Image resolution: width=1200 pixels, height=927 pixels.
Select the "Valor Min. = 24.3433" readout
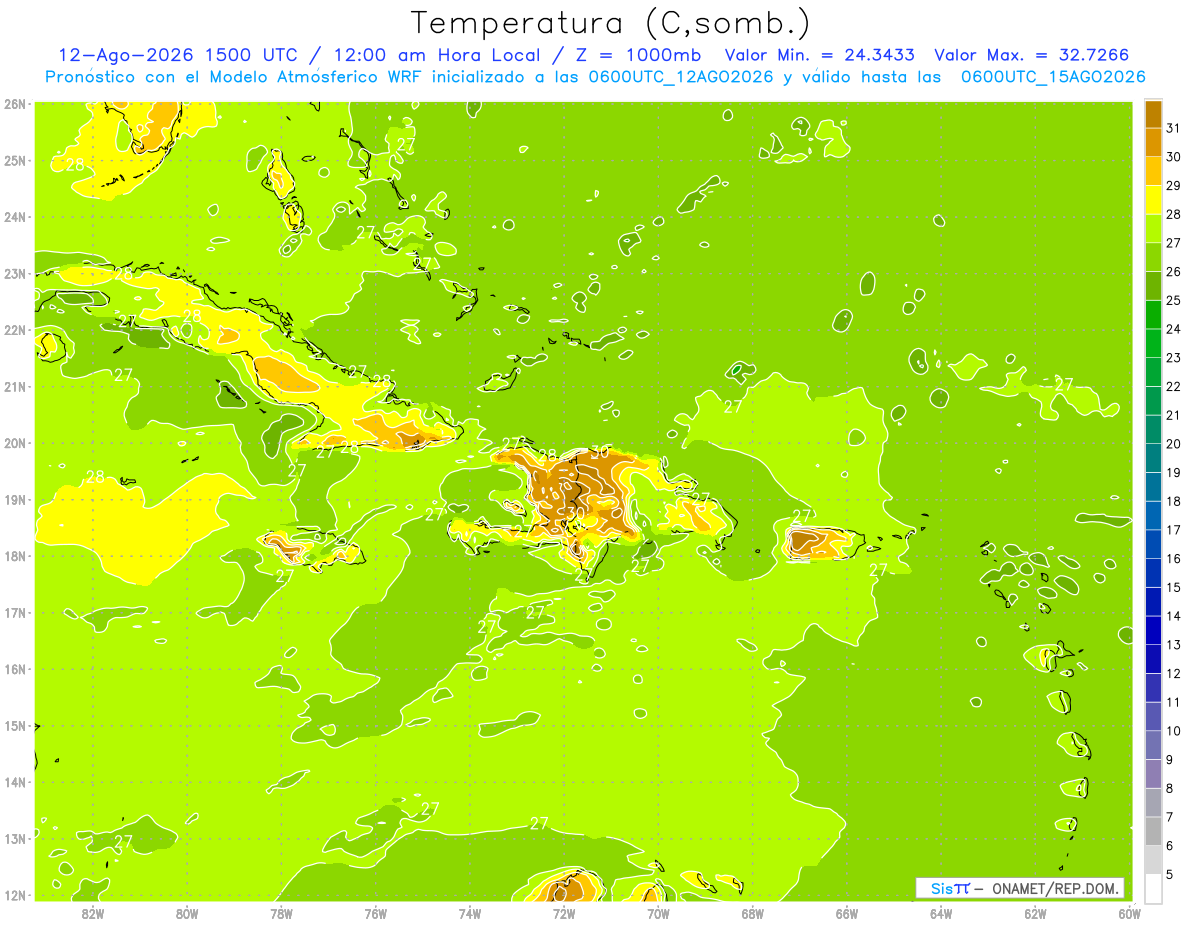point(819,55)
